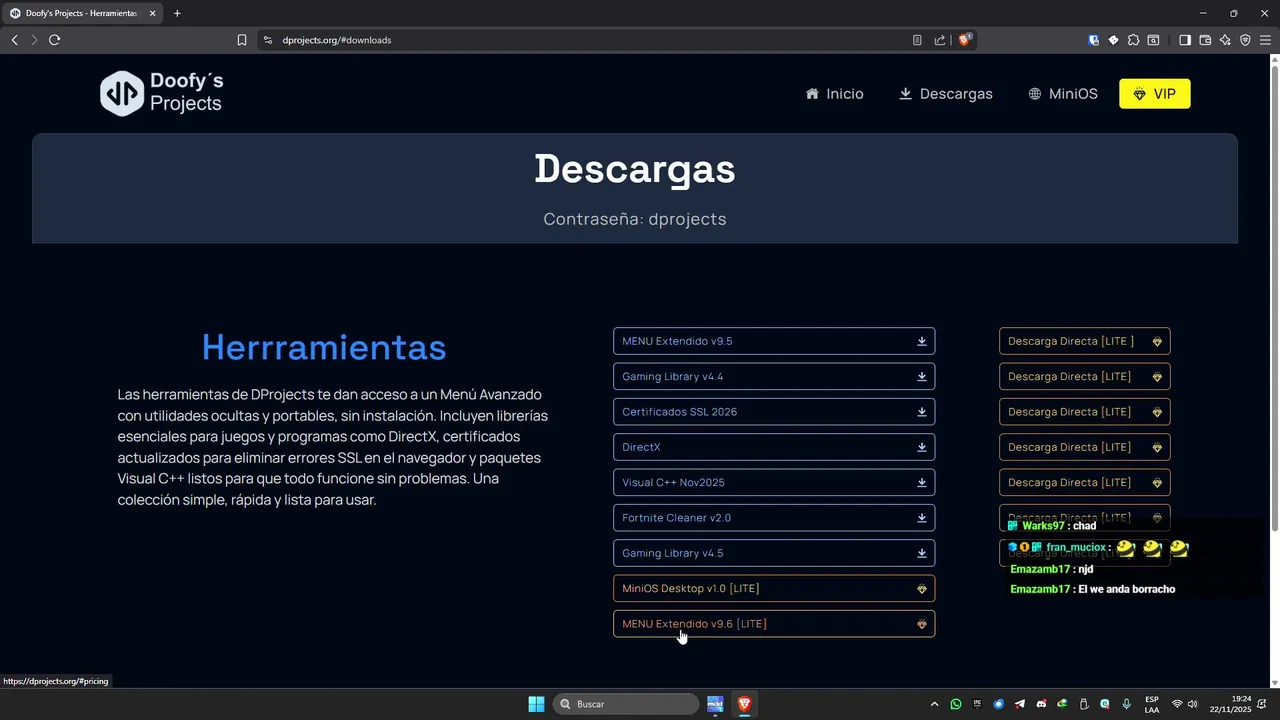
Task: Open the Telegram tray icon
Action: pyautogui.click(x=1020, y=704)
